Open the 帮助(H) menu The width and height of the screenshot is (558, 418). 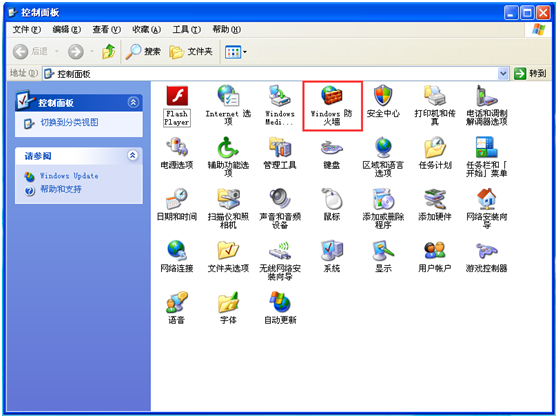(x=227, y=30)
